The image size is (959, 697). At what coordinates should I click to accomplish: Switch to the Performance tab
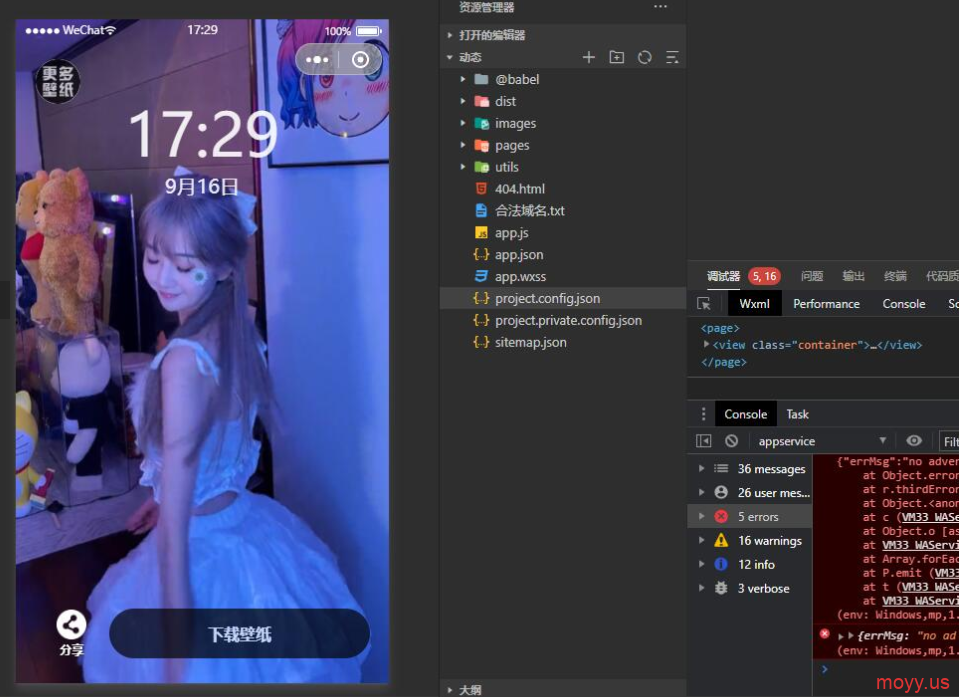pyautogui.click(x=826, y=304)
